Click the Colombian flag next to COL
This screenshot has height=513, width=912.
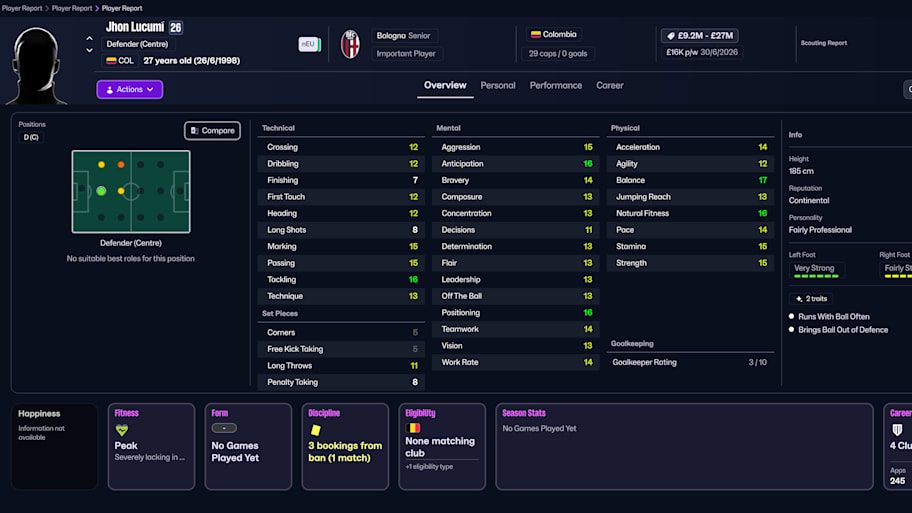tap(111, 60)
